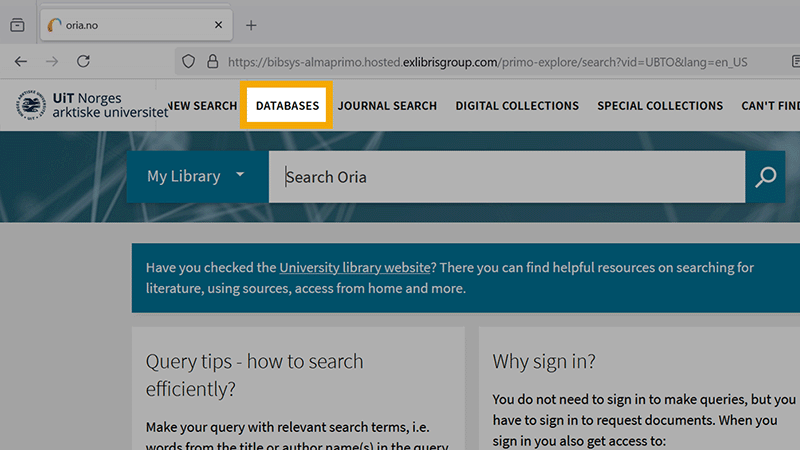The width and height of the screenshot is (800, 450).
Task: Open Special Collections
Action: click(x=660, y=105)
